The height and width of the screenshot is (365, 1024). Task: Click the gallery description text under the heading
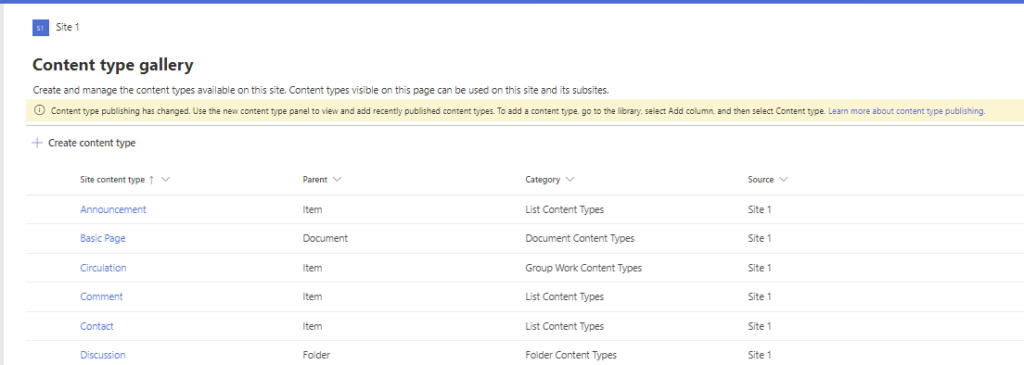click(x=321, y=90)
